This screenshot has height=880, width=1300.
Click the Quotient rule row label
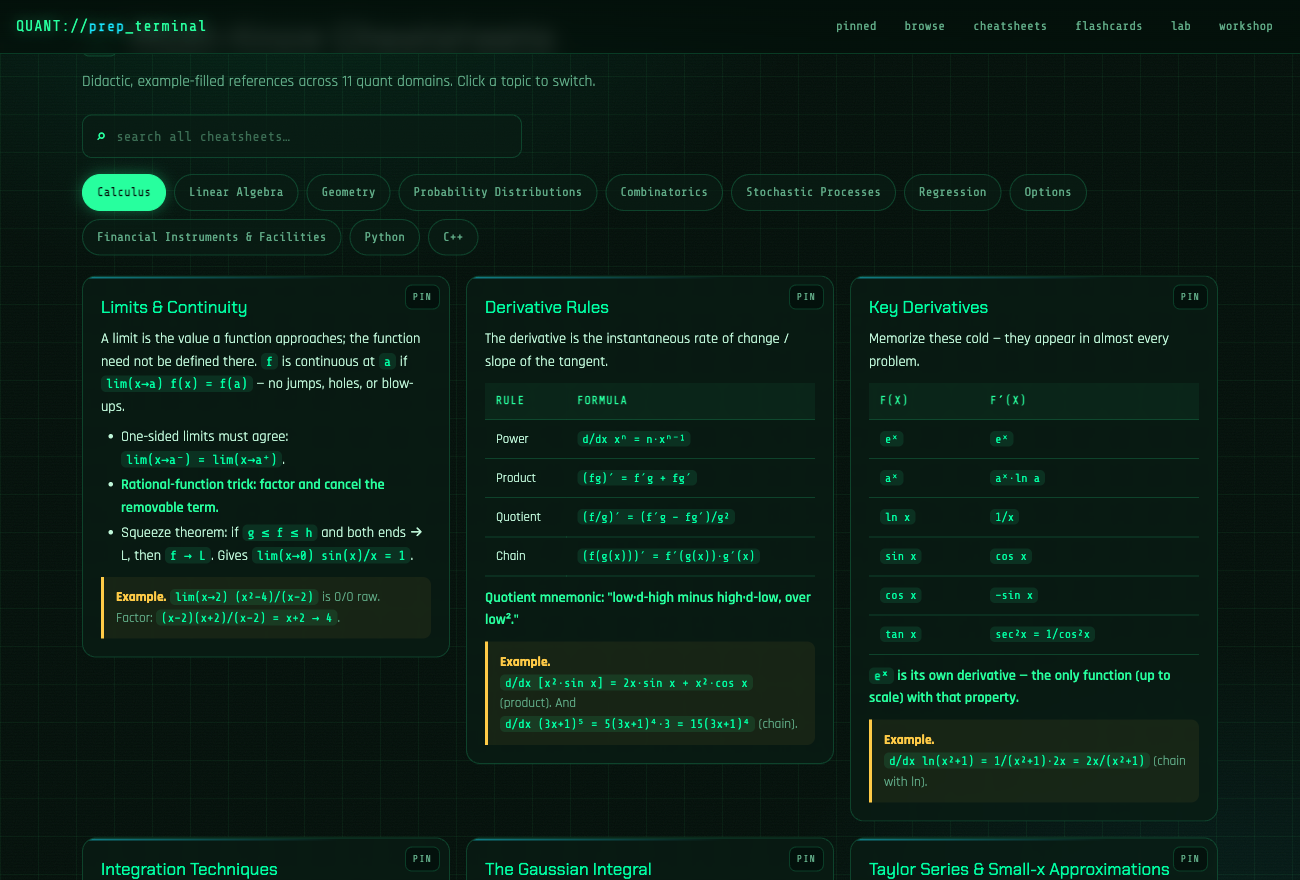tap(518, 517)
